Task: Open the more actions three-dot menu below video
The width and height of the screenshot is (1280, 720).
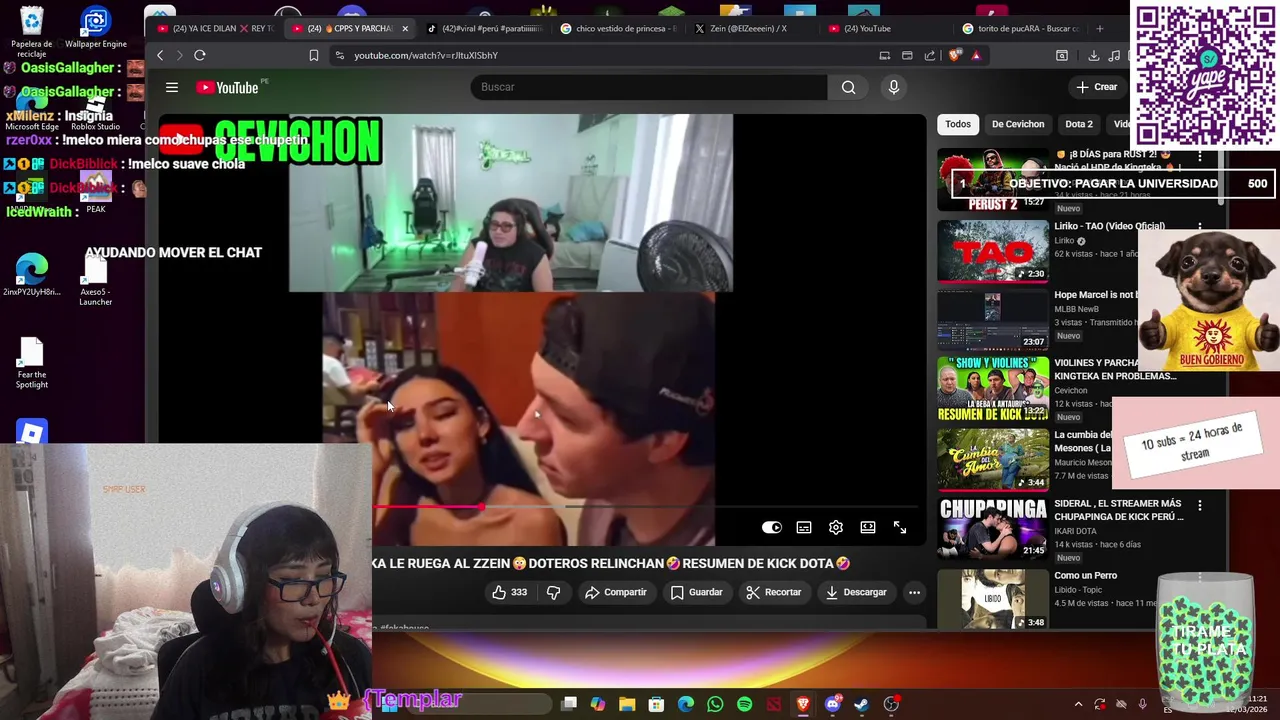Action: (914, 593)
